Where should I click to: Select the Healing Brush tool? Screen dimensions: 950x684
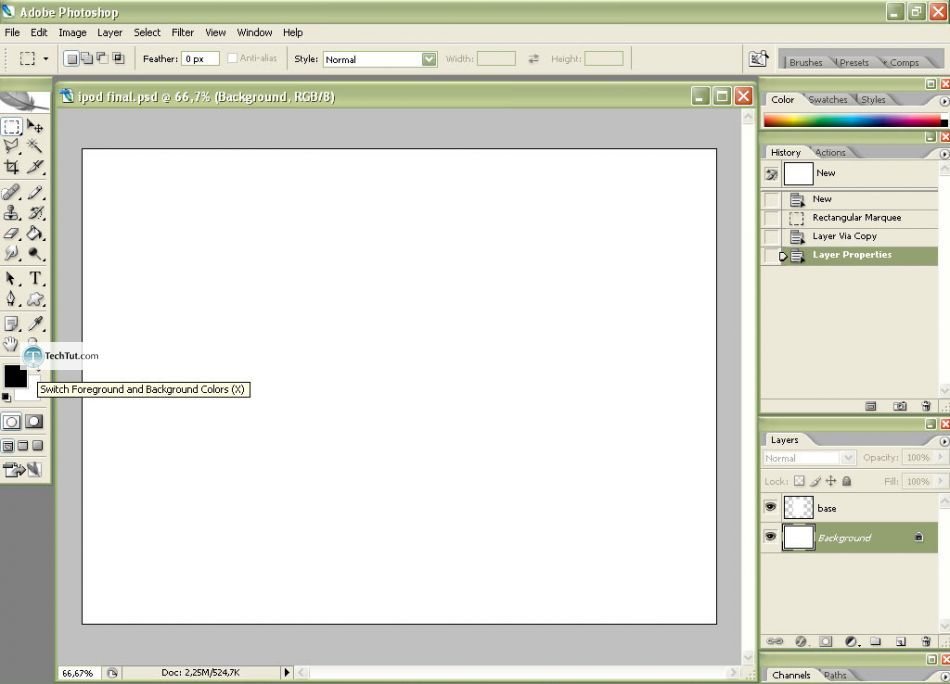(x=12, y=193)
